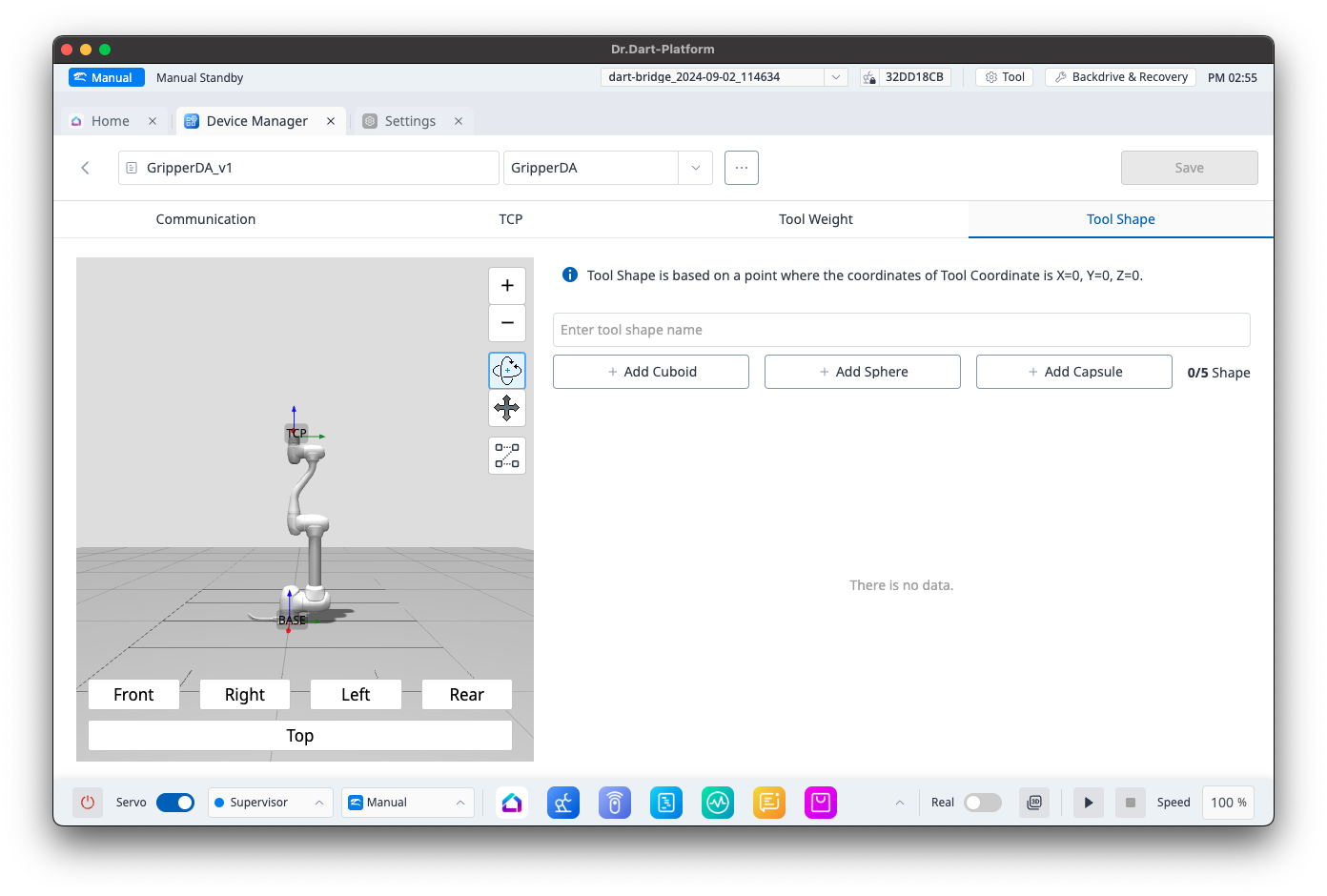Toggle the Servo switch off
Image resolution: width=1327 pixels, height=896 pixels.
click(x=175, y=803)
